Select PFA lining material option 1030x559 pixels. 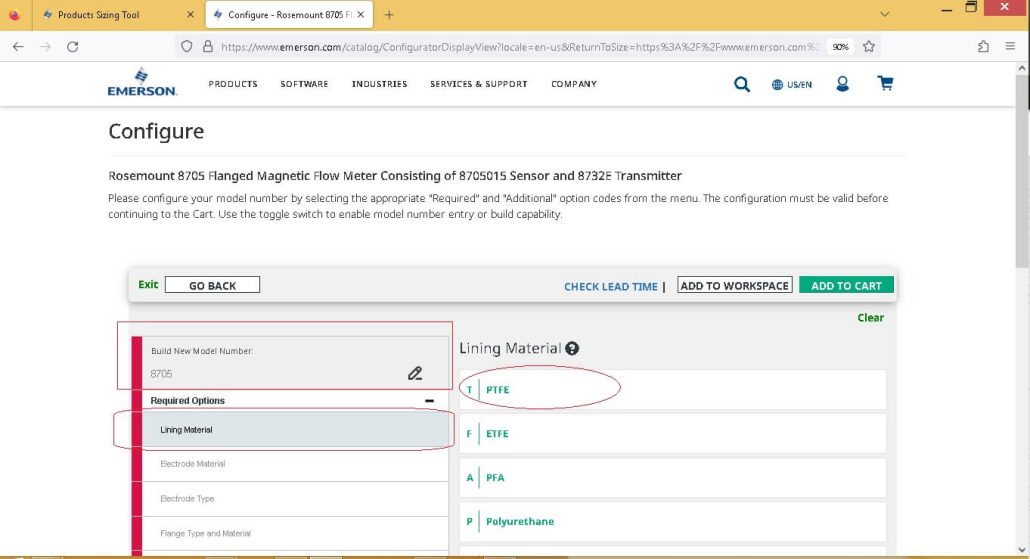click(x=673, y=478)
